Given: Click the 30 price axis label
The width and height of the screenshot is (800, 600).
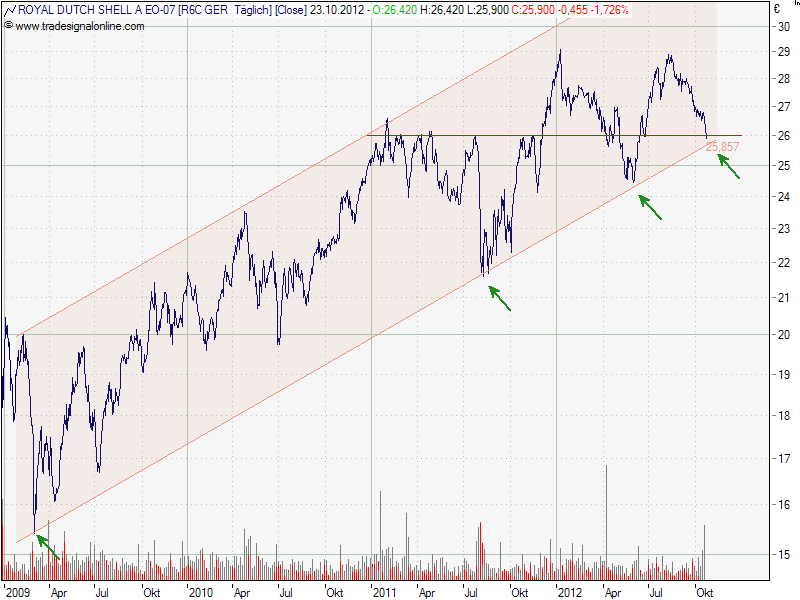Looking at the screenshot, I should (x=784, y=27).
